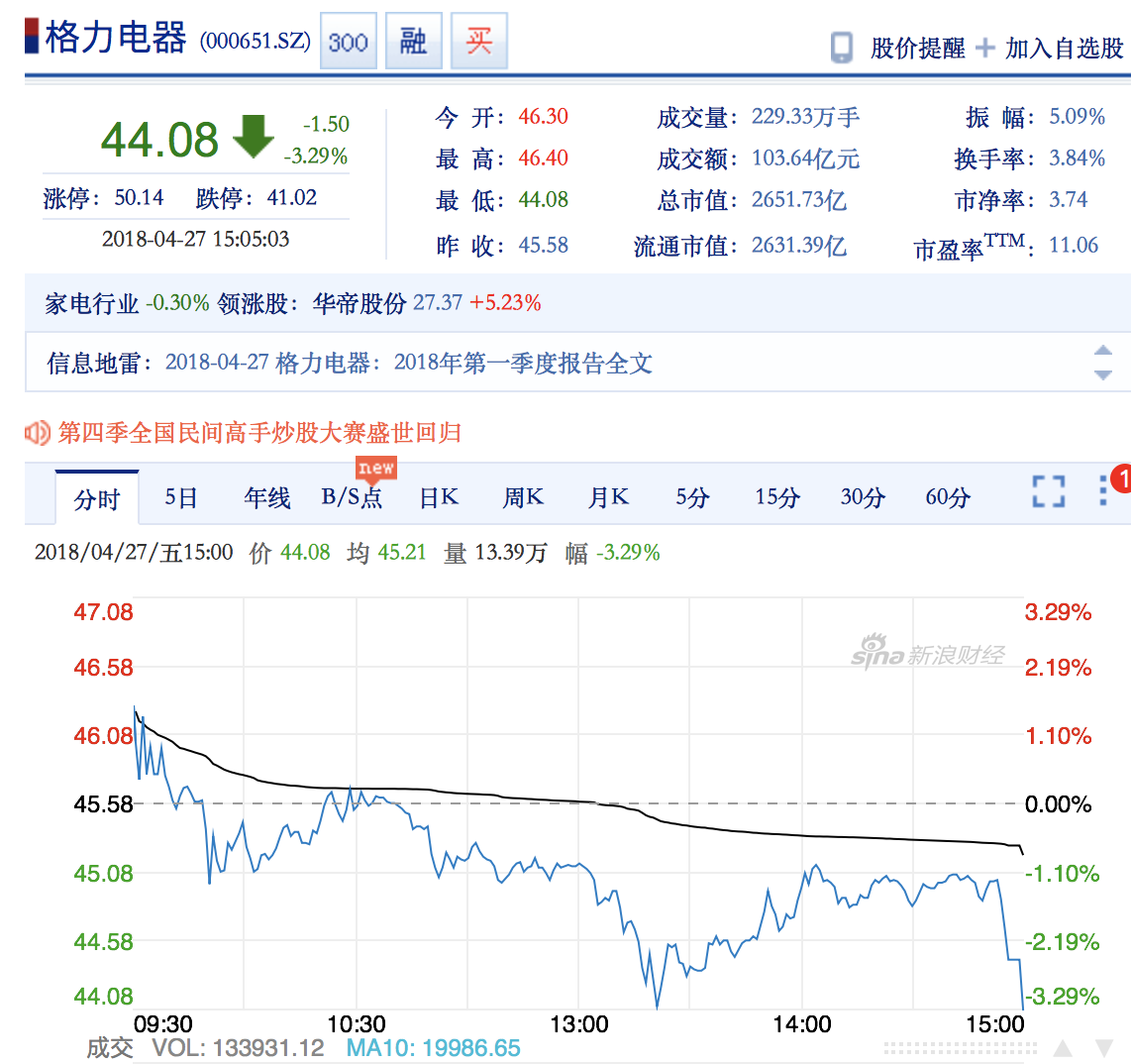Click the 总市值 2651.73亿 value
The image size is (1131, 1064).
click(x=799, y=200)
